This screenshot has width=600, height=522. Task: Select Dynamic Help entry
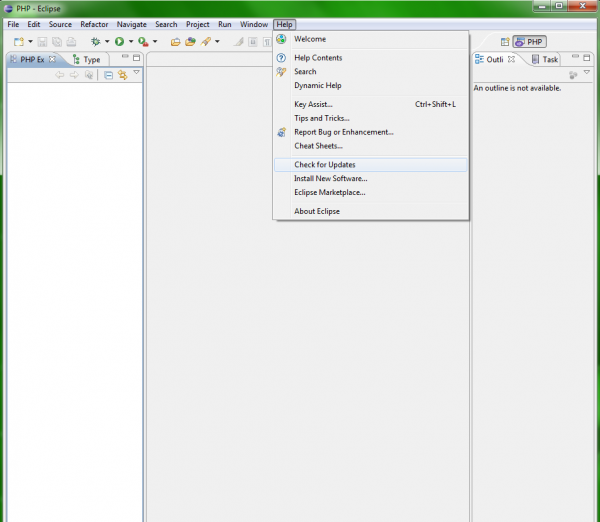370,85
